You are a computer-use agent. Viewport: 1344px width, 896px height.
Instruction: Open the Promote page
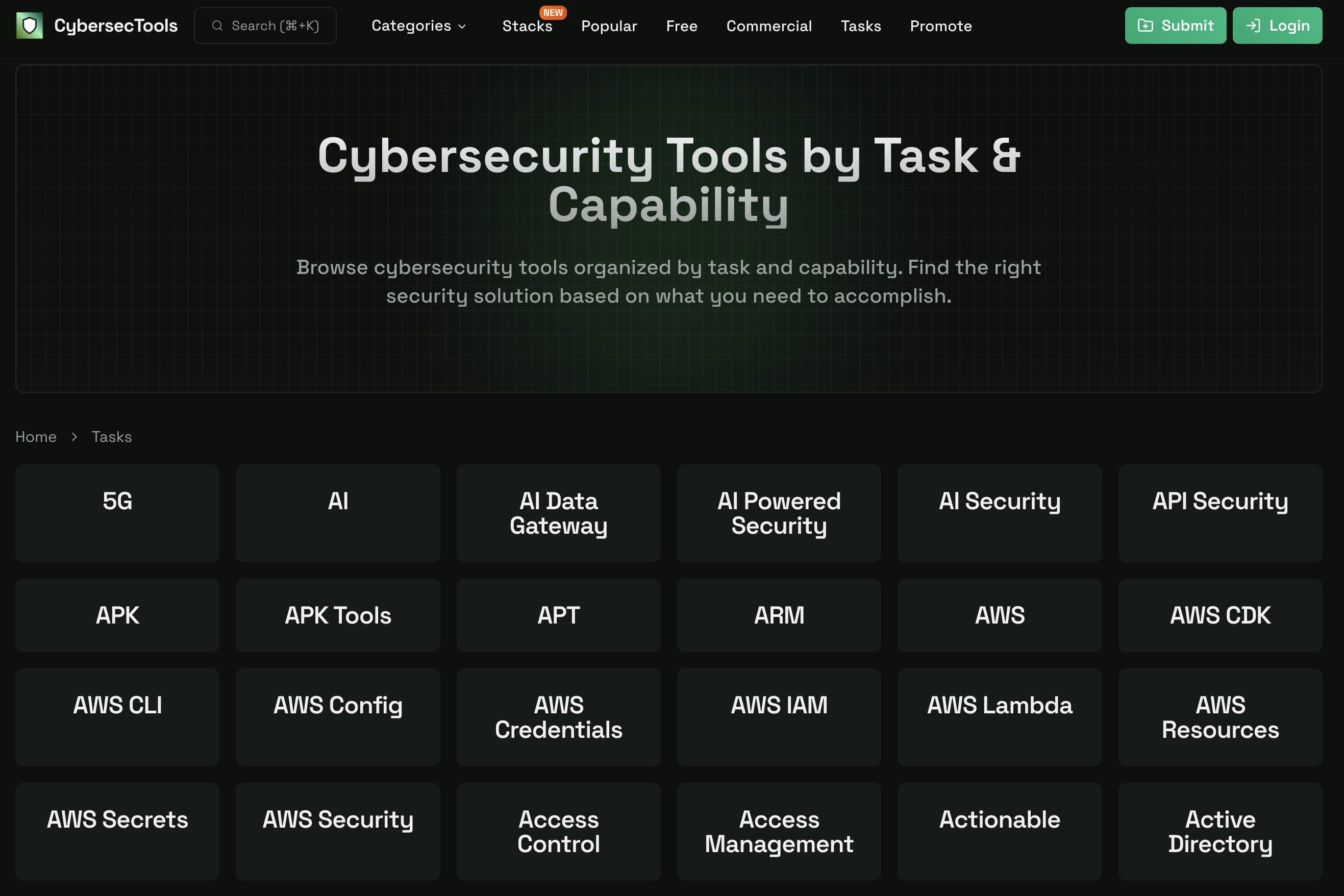pos(940,26)
